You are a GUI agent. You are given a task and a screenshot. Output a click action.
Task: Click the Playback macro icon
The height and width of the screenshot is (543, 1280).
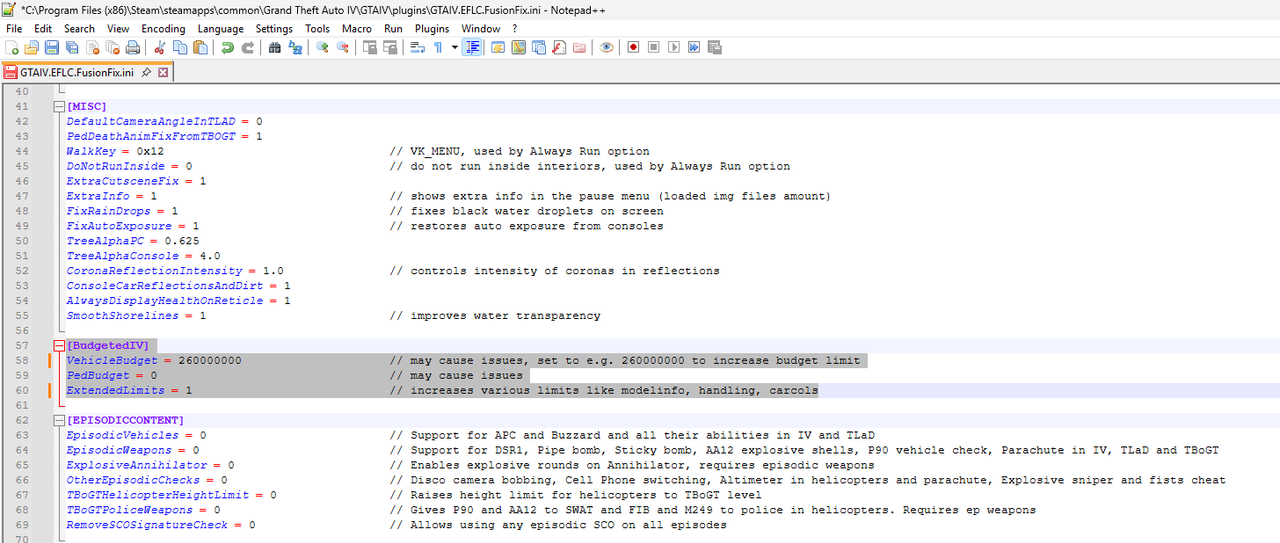(673, 47)
